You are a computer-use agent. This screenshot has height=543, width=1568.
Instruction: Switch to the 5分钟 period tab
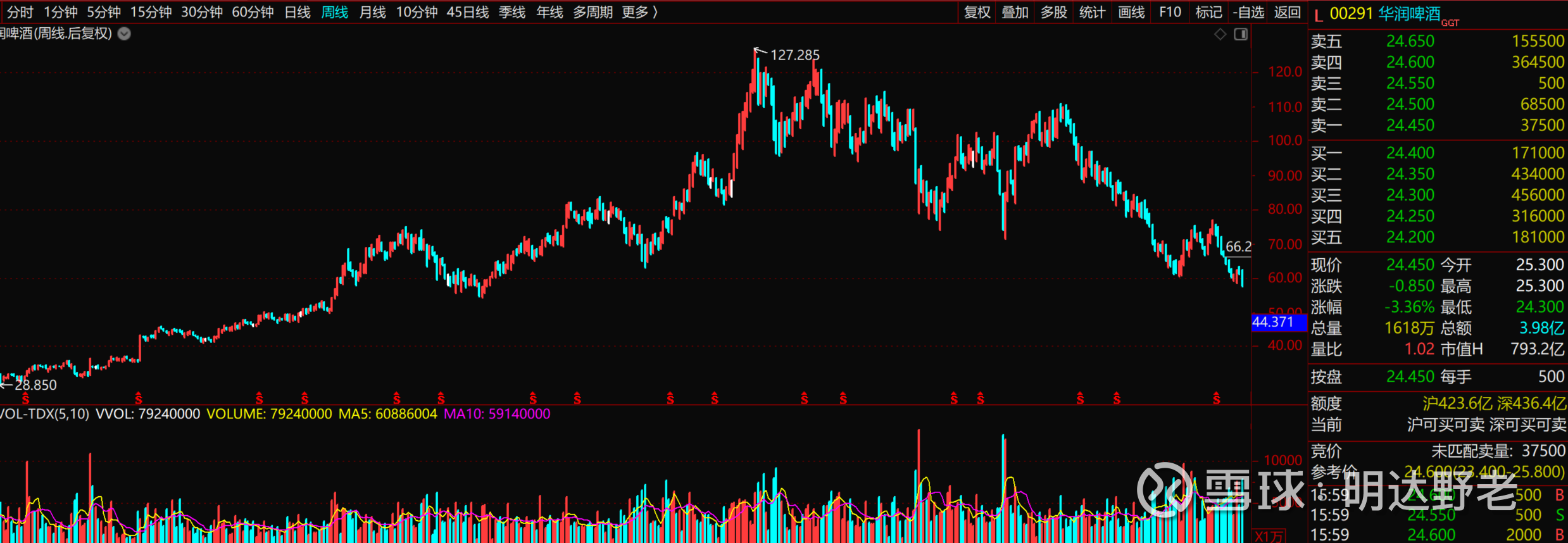coord(104,12)
